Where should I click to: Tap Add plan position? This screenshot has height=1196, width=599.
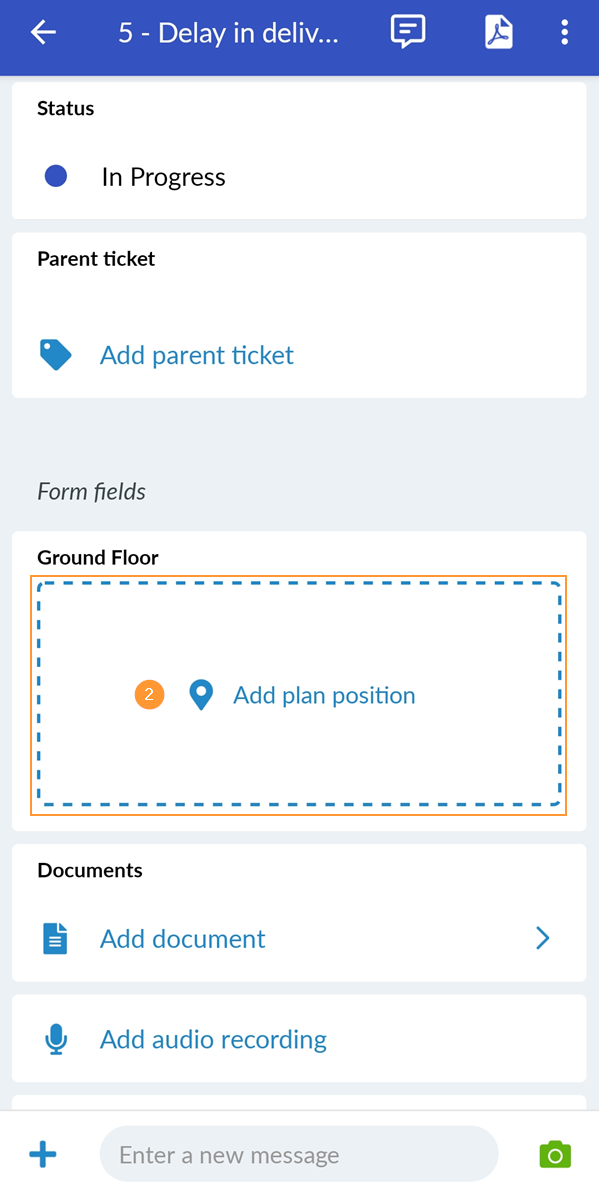[x=323, y=694]
